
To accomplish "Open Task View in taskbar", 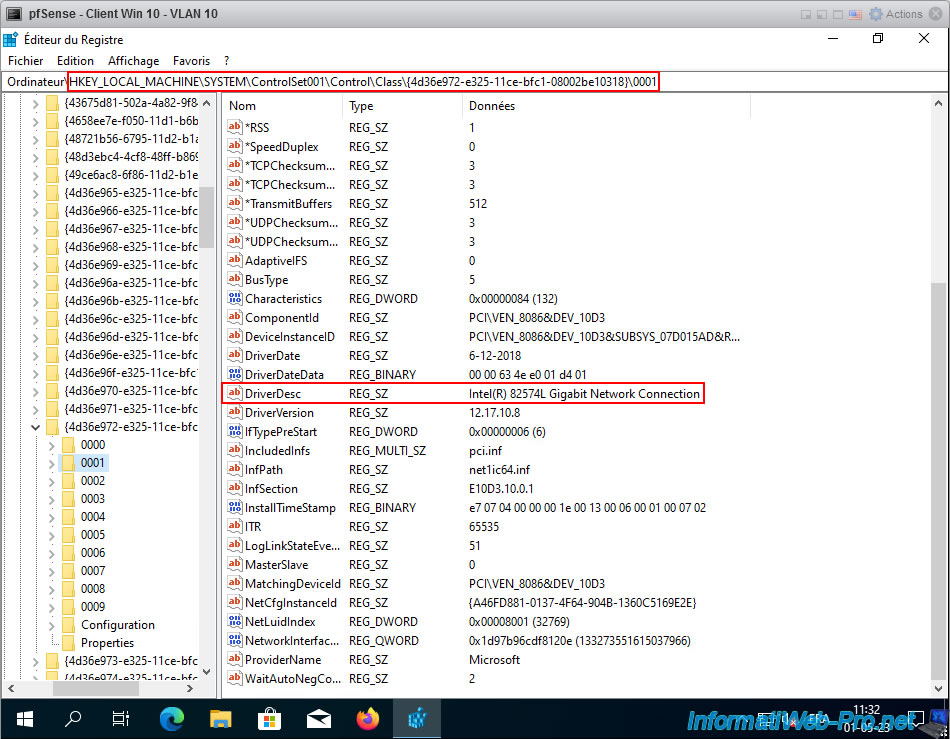I will click(x=121, y=719).
